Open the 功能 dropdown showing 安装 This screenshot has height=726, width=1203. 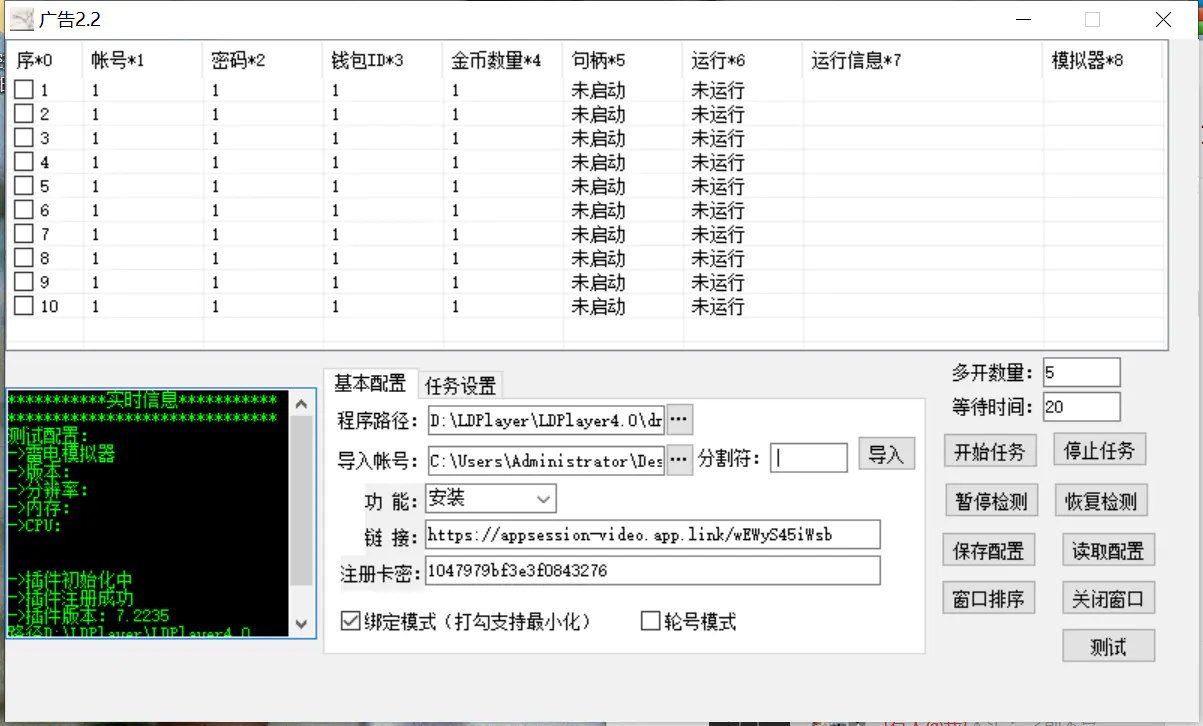(490, 497)
